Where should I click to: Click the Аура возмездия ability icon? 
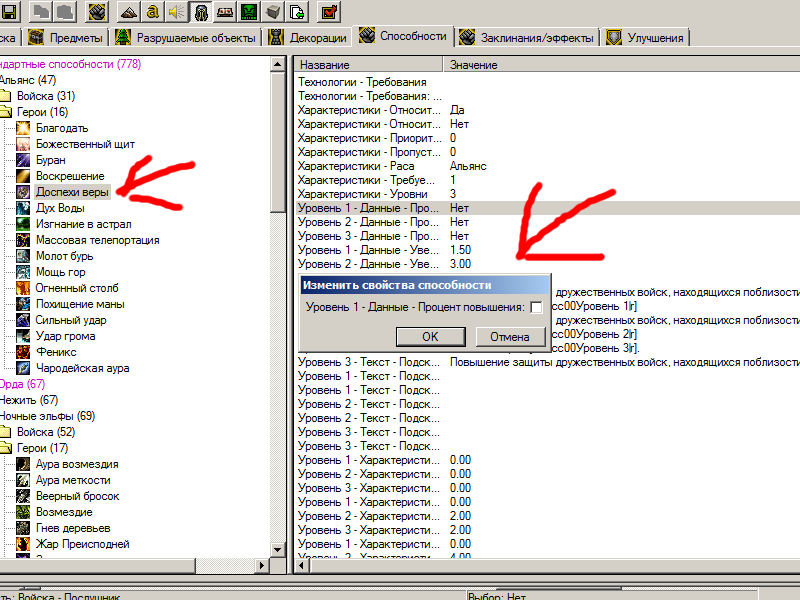pos(23,464)
